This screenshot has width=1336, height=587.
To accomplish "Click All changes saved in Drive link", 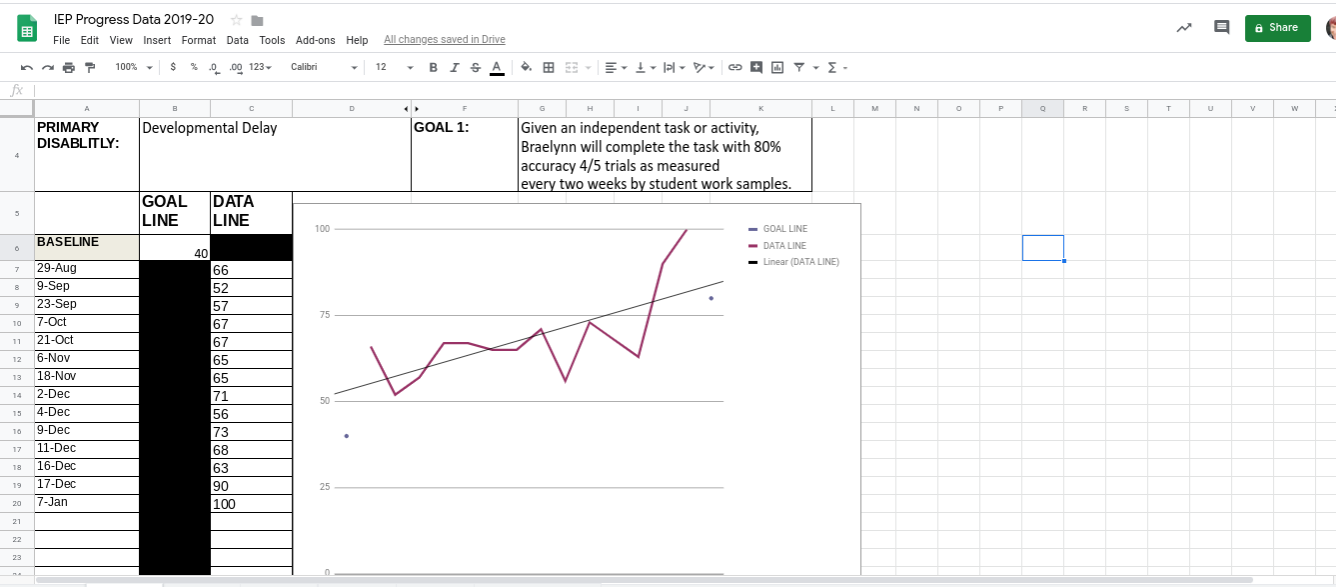I will [444, 40].
